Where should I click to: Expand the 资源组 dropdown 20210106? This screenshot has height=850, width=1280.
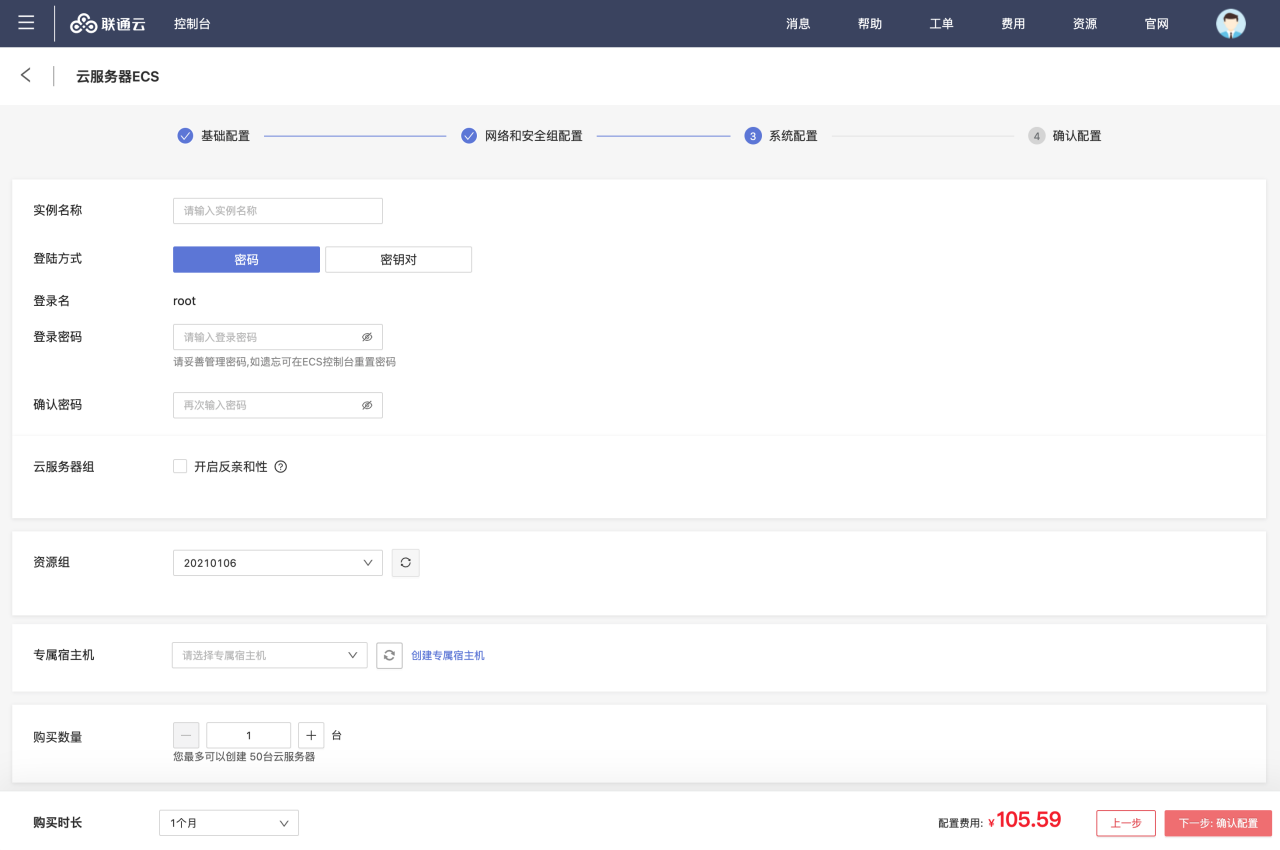pyautogui.click(x=277, y=563)
